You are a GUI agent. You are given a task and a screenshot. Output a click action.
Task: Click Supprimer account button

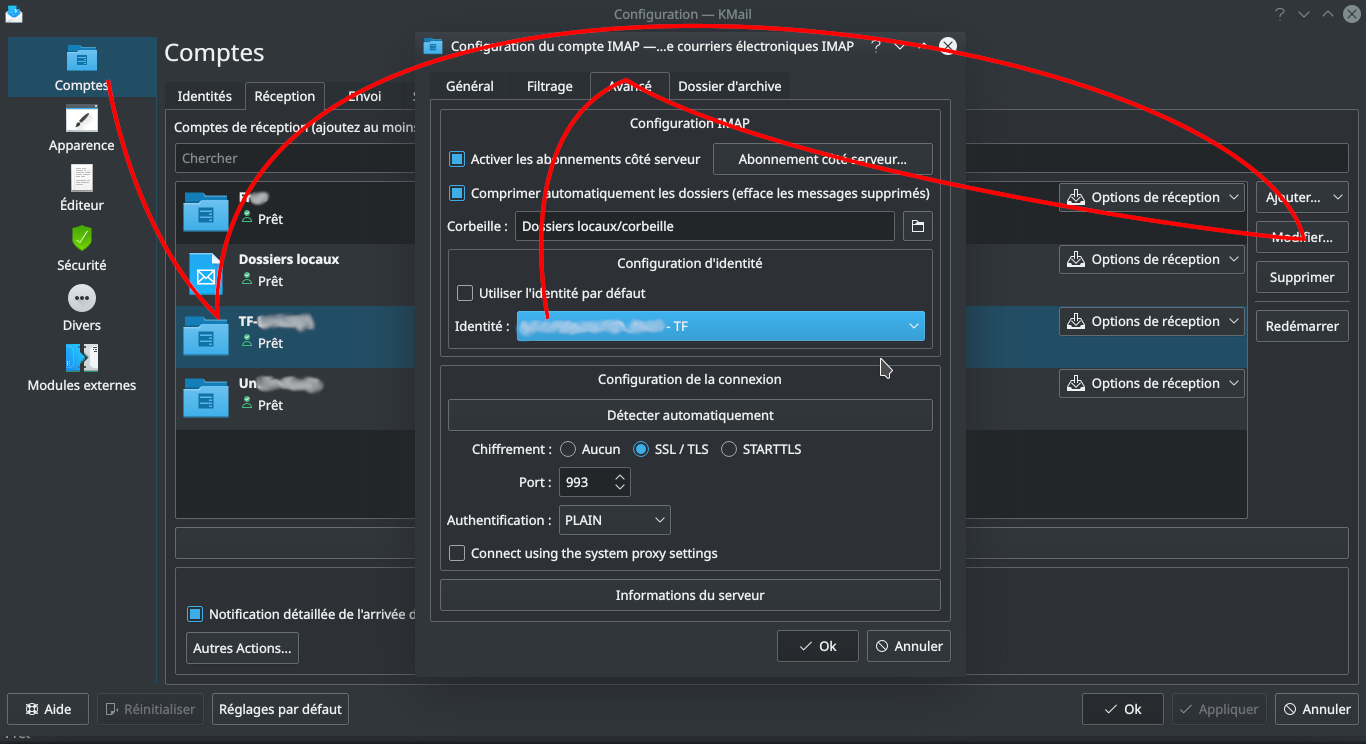tap(1302, 277)
